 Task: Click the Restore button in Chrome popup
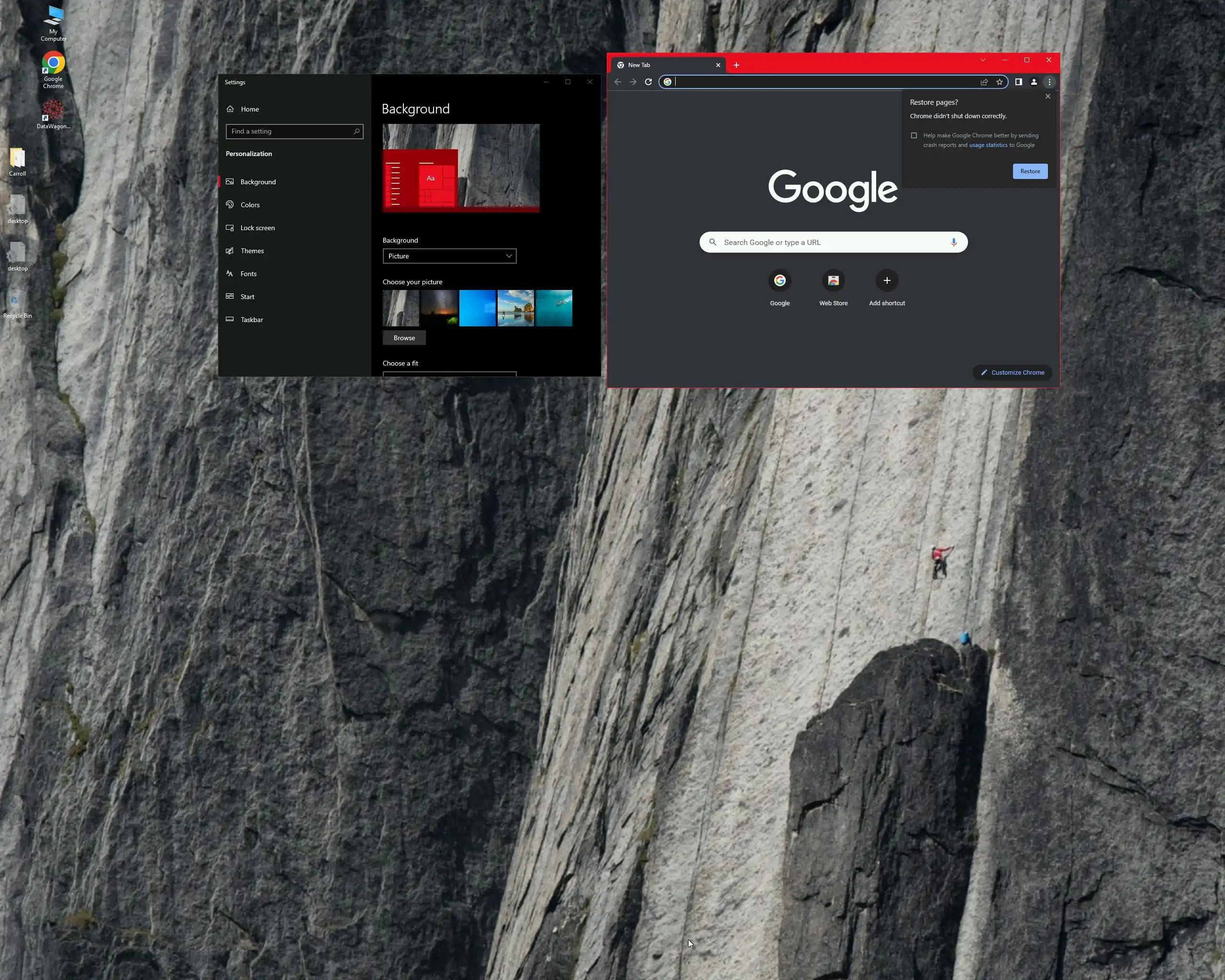click(1030, 171)
